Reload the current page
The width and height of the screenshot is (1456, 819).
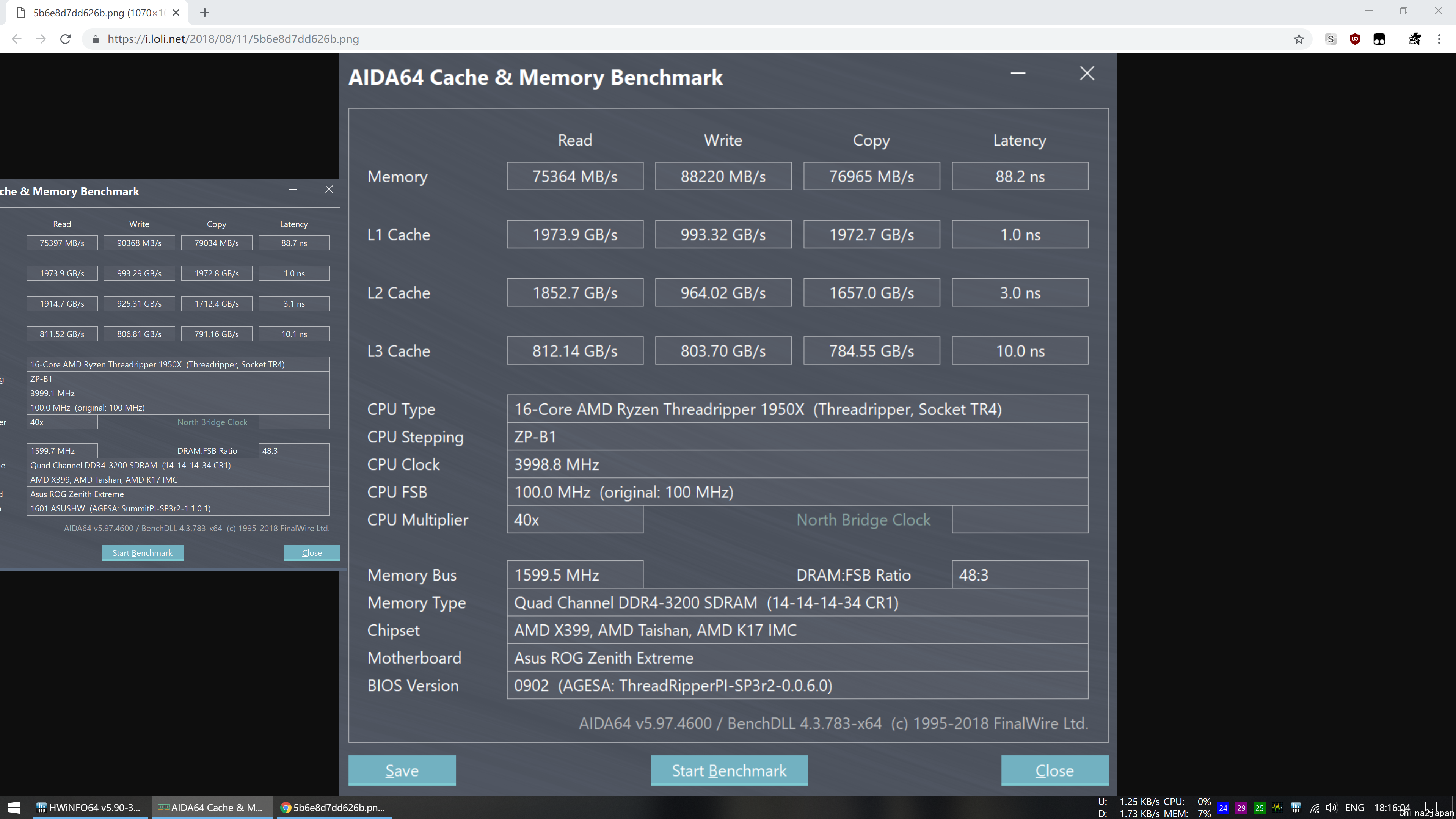pos(66,39)
